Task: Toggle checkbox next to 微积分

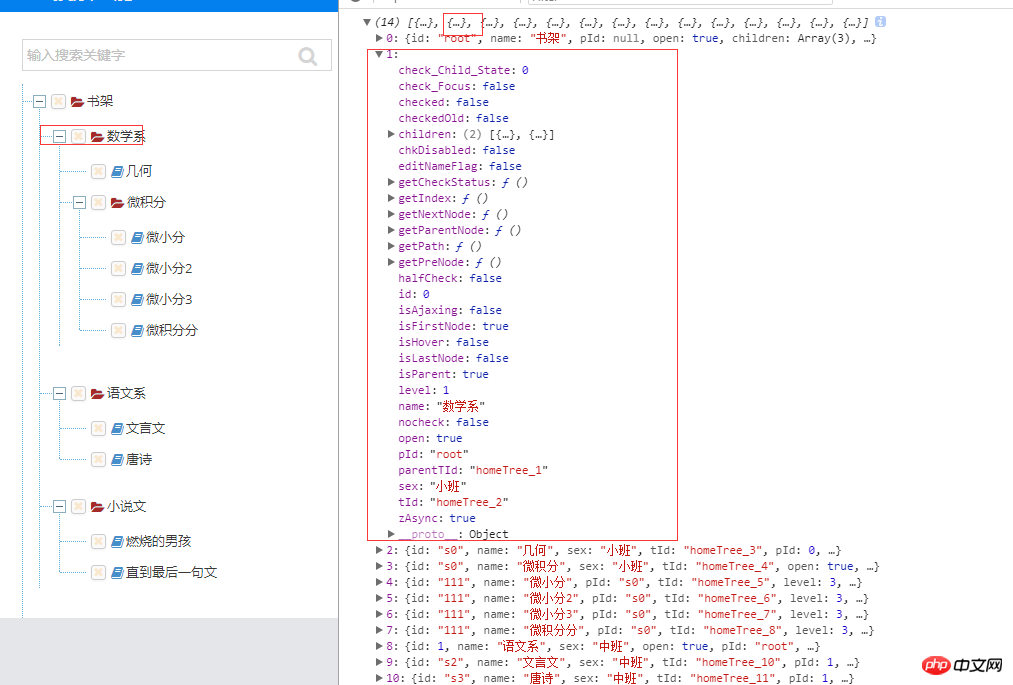Action: [x=98, y=203]
